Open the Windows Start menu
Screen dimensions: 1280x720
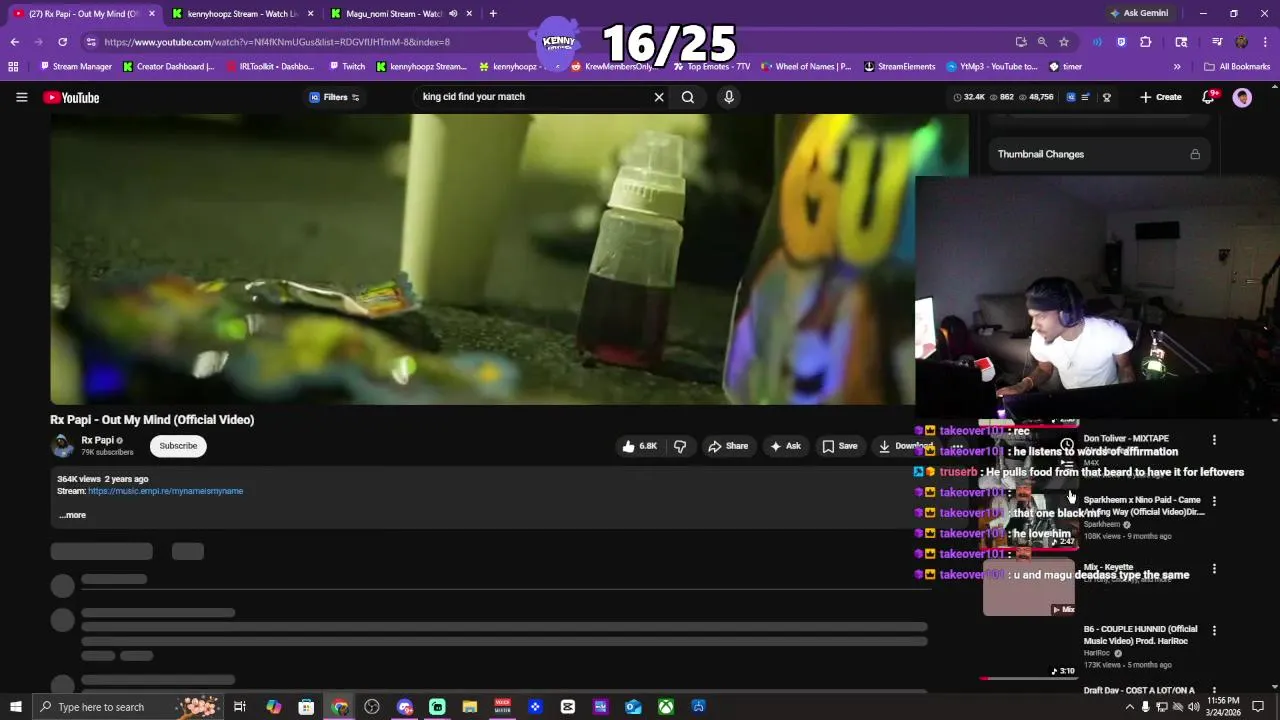15,707
